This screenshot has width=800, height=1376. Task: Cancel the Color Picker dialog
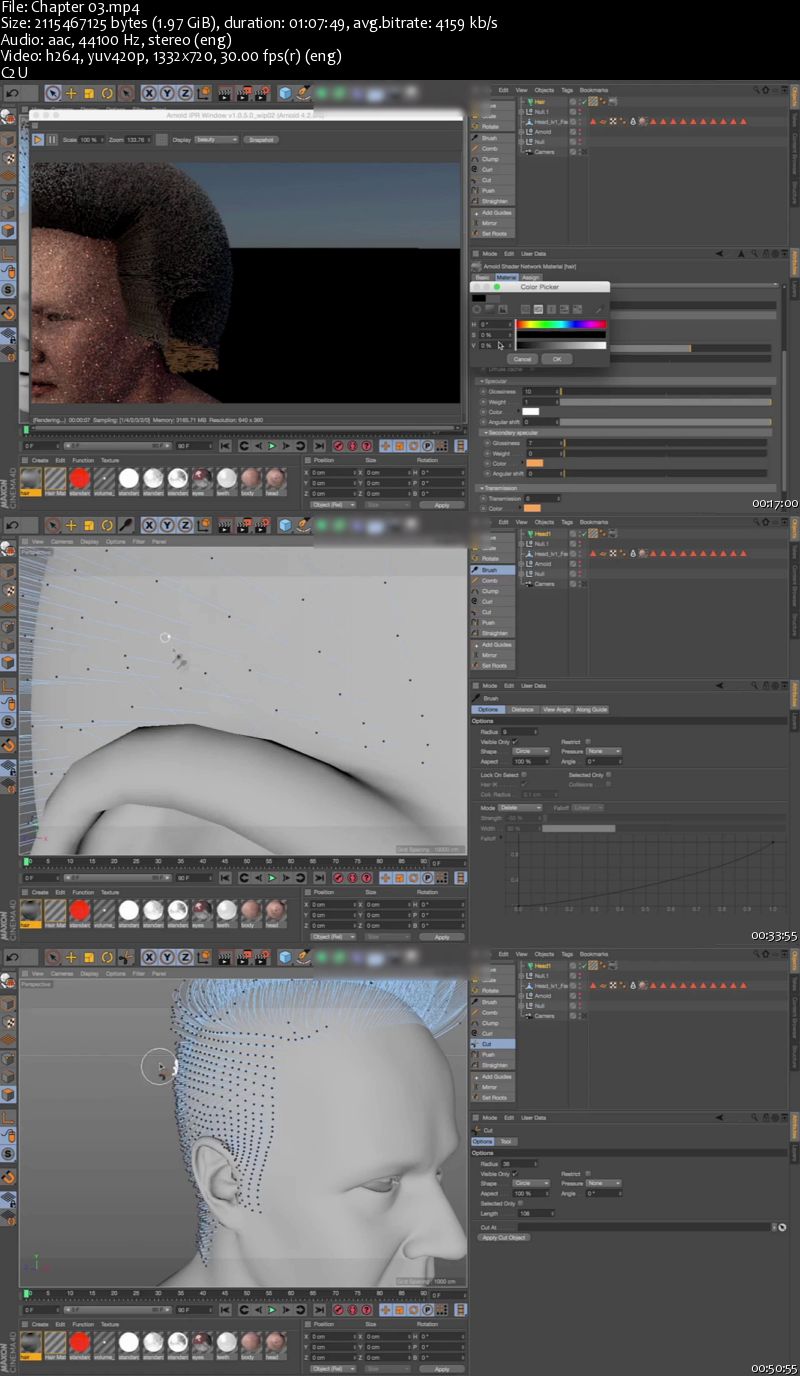(522, 358)
